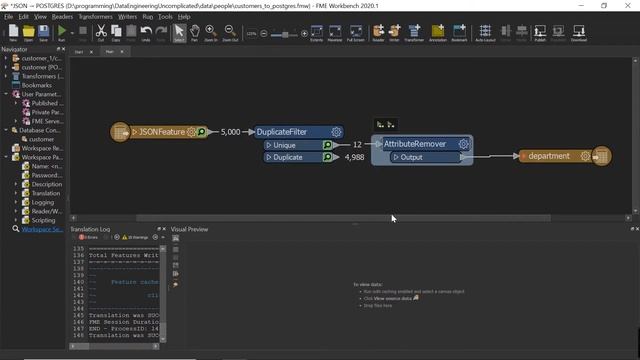Select Bookmarks in the Navigator
Viewport: 640px width, 360px height.
pyautogui.click(x=36, y=85)
